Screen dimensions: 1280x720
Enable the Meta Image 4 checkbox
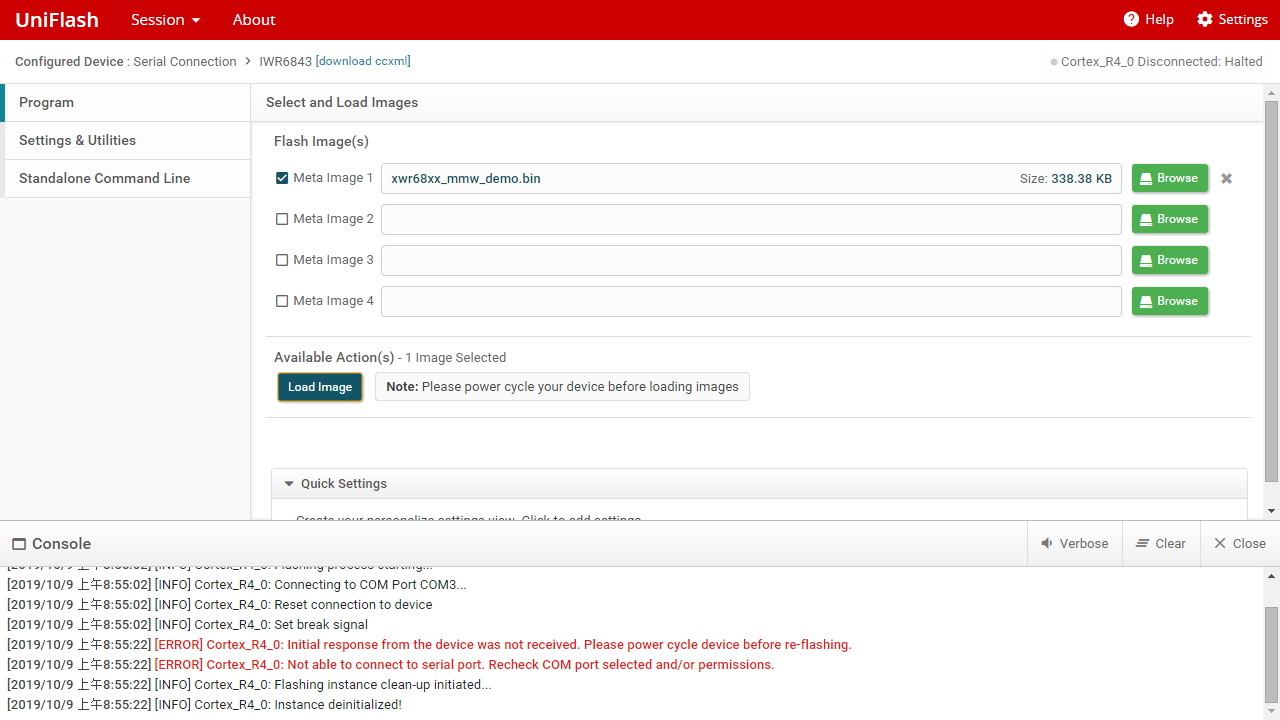(282, 301)
